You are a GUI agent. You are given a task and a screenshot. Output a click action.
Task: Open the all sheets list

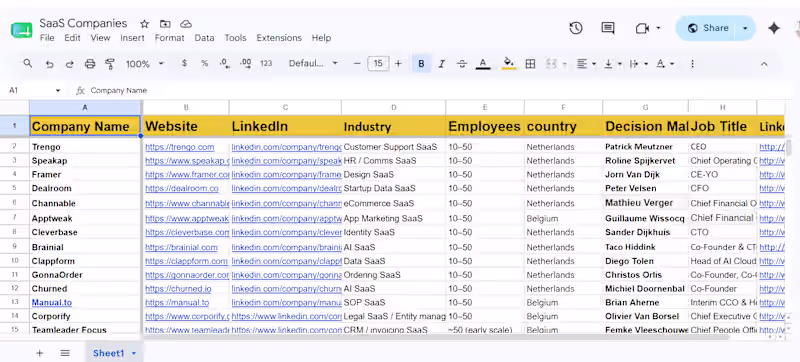pos(65,353)
